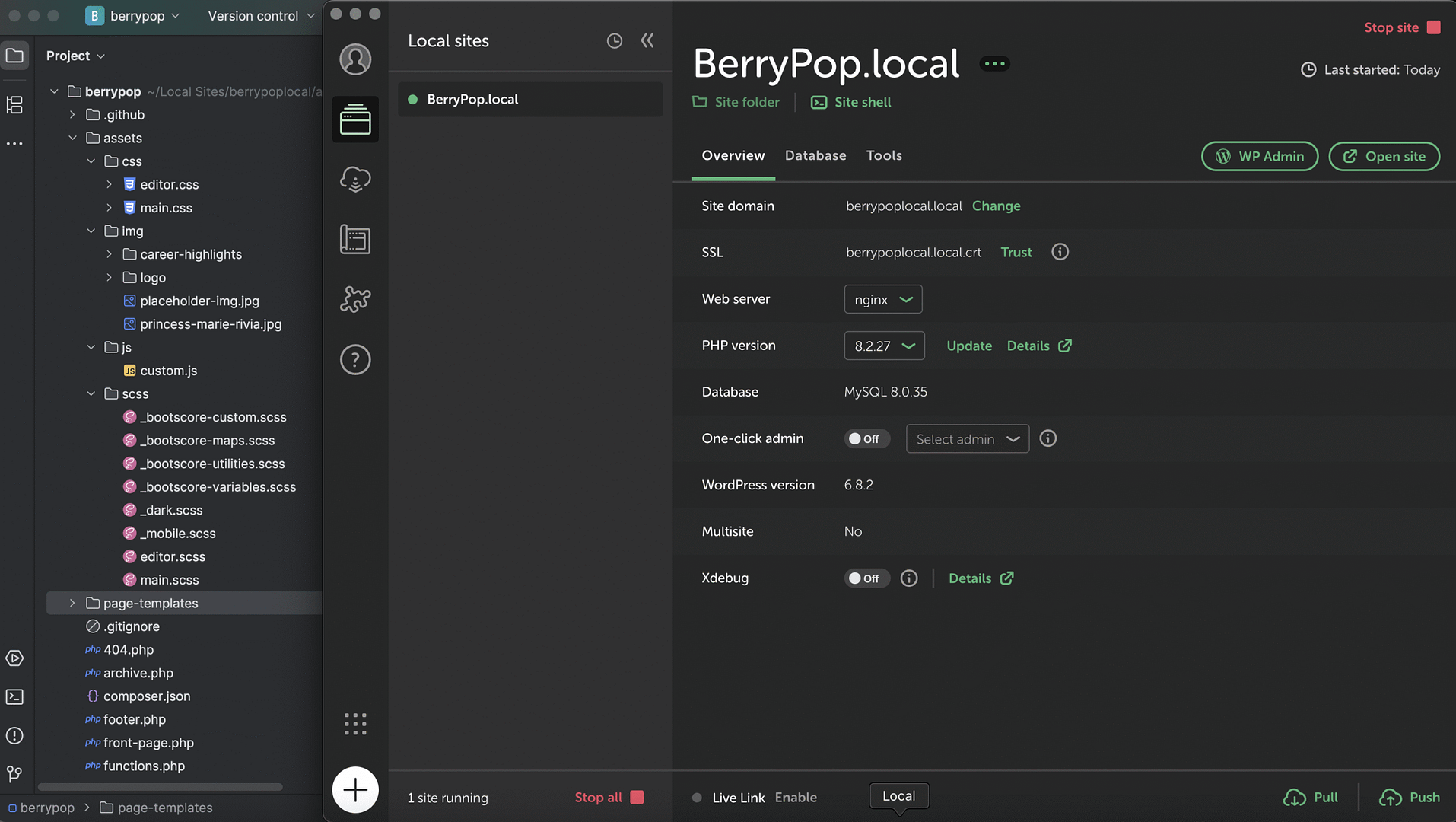Switch to the Tools tab
Screen dimensions: 1456x822
[884, 155]
